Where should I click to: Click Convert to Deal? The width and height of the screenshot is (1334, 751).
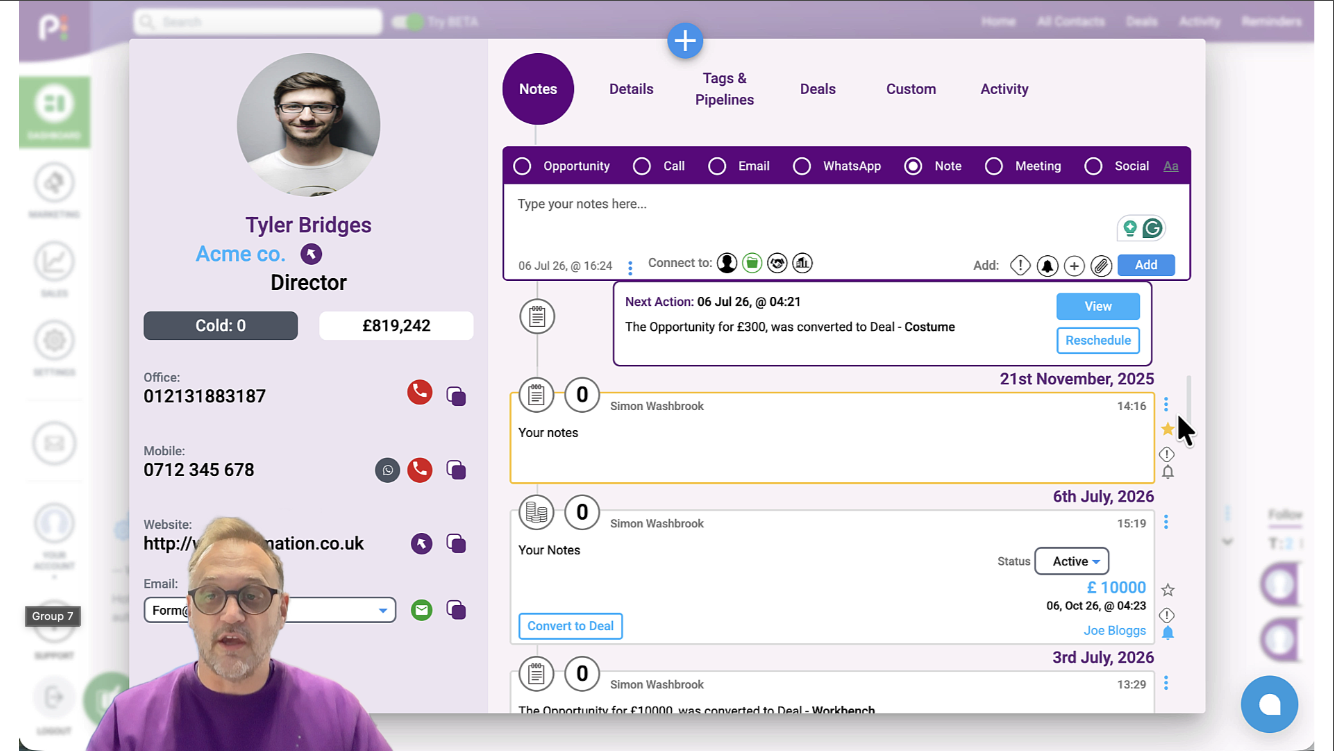click(x=571, y=626)
